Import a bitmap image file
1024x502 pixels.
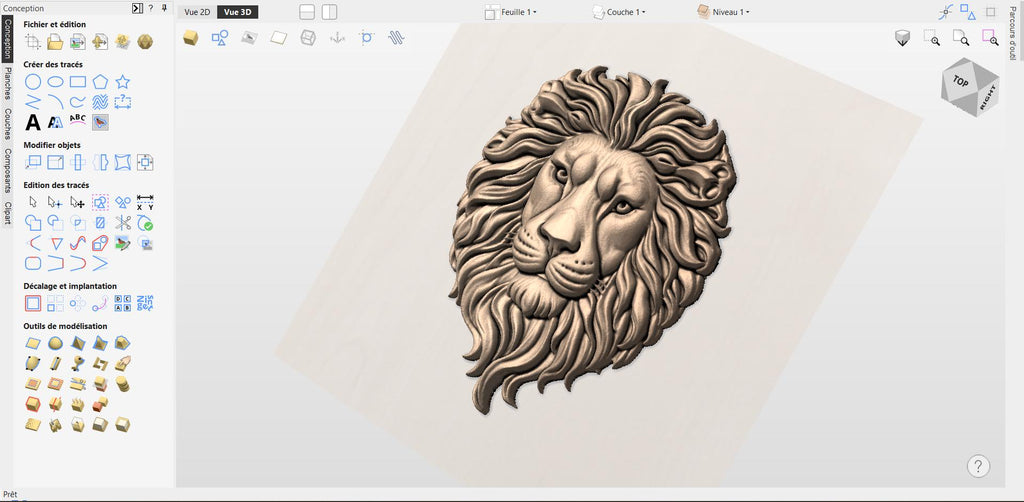(x=78, y=42)
